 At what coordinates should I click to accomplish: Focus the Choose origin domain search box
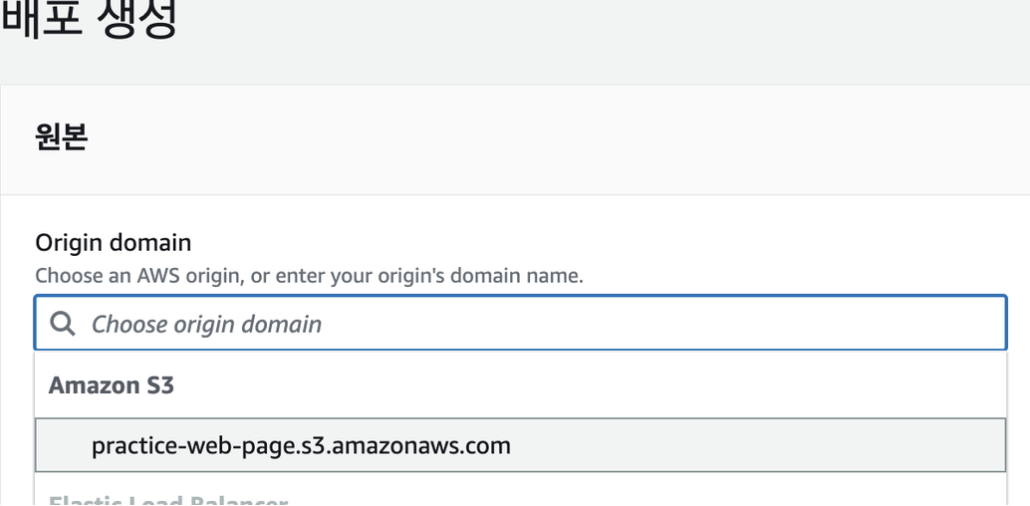pyautogui.click(x=520, y=323)
